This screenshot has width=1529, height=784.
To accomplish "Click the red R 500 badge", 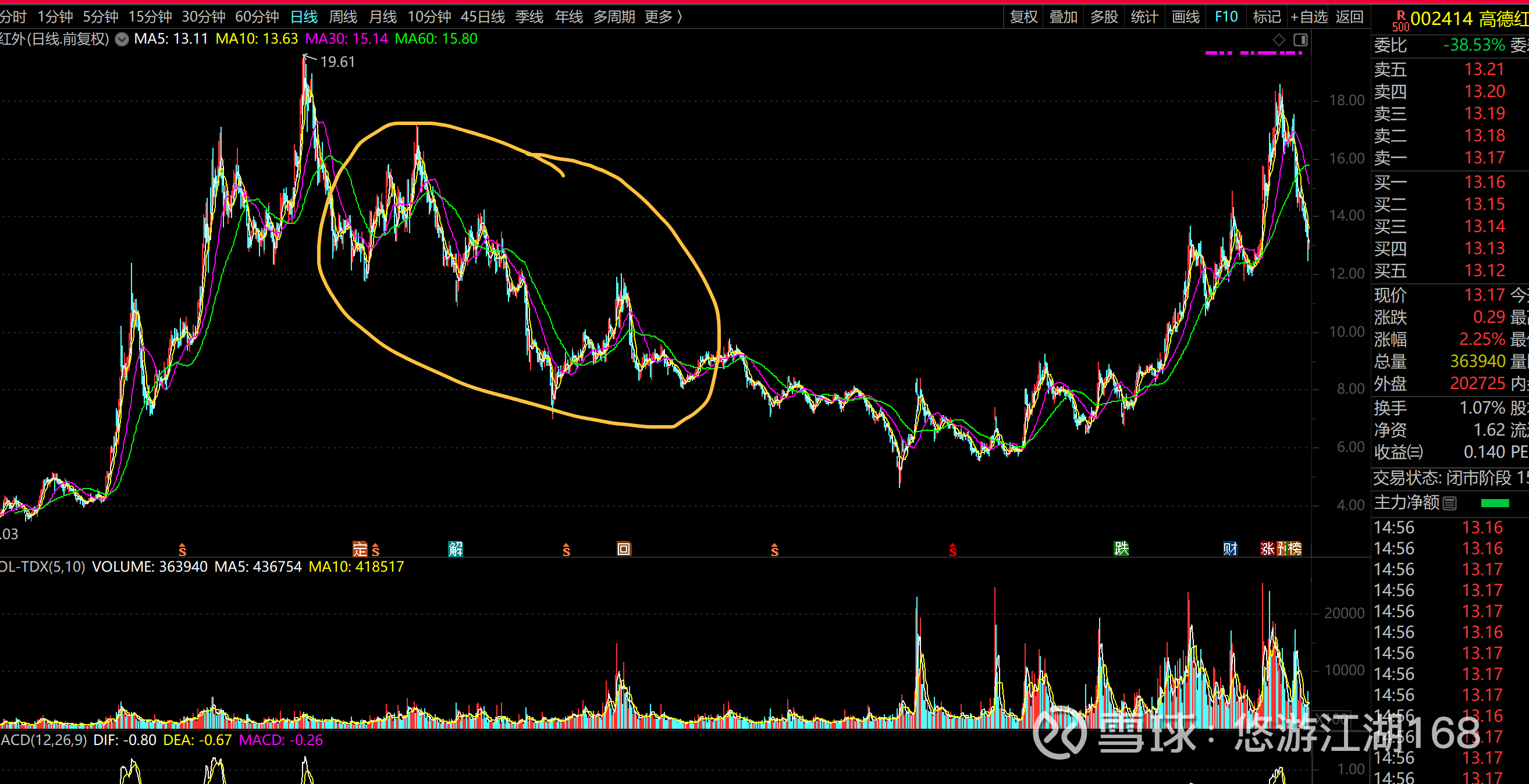I will (x=1400, y=20).
